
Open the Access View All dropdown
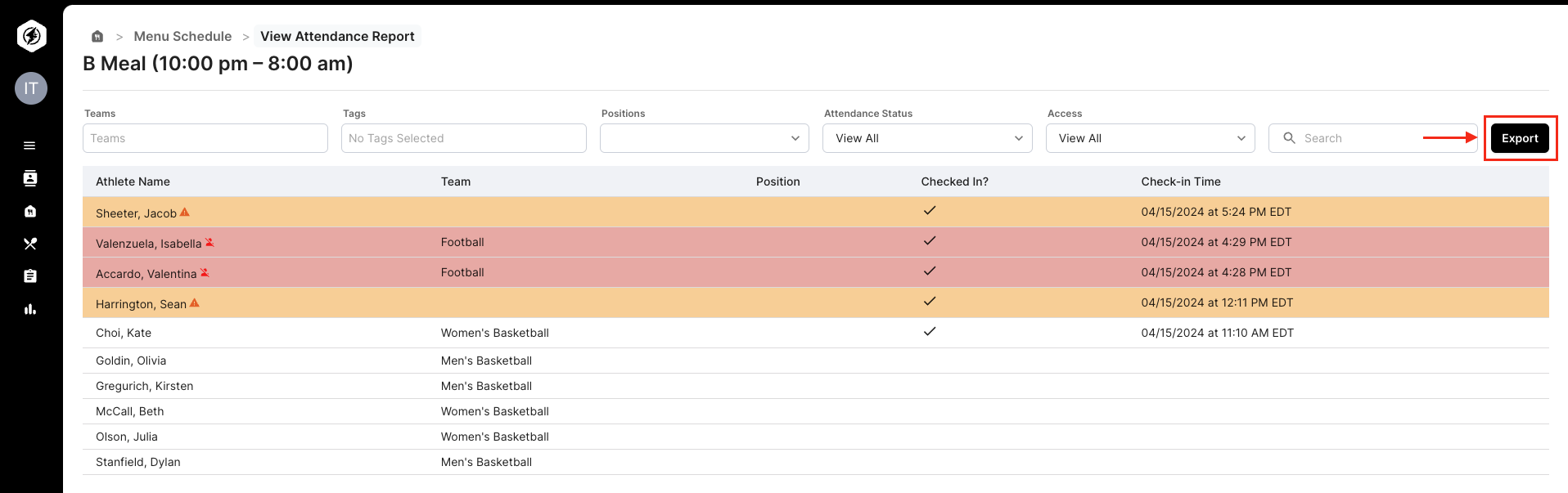coord(1151,138)
